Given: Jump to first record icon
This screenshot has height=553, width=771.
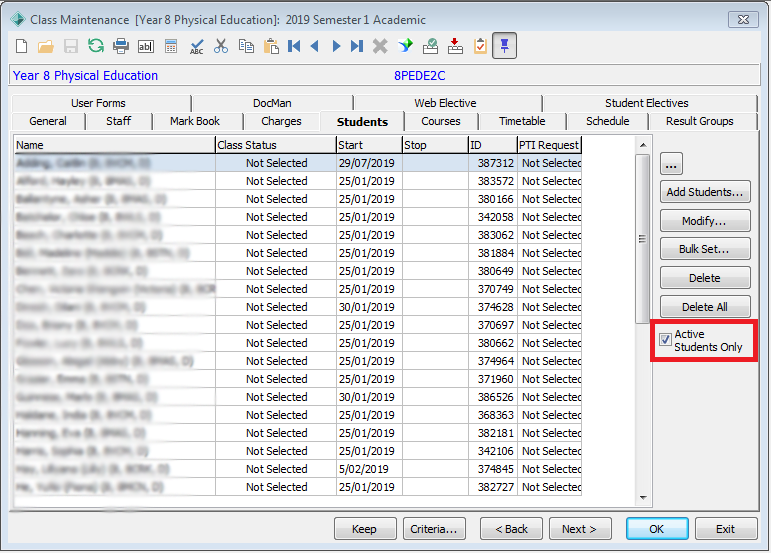Looking at the screenshot, I should click(294, 46).
